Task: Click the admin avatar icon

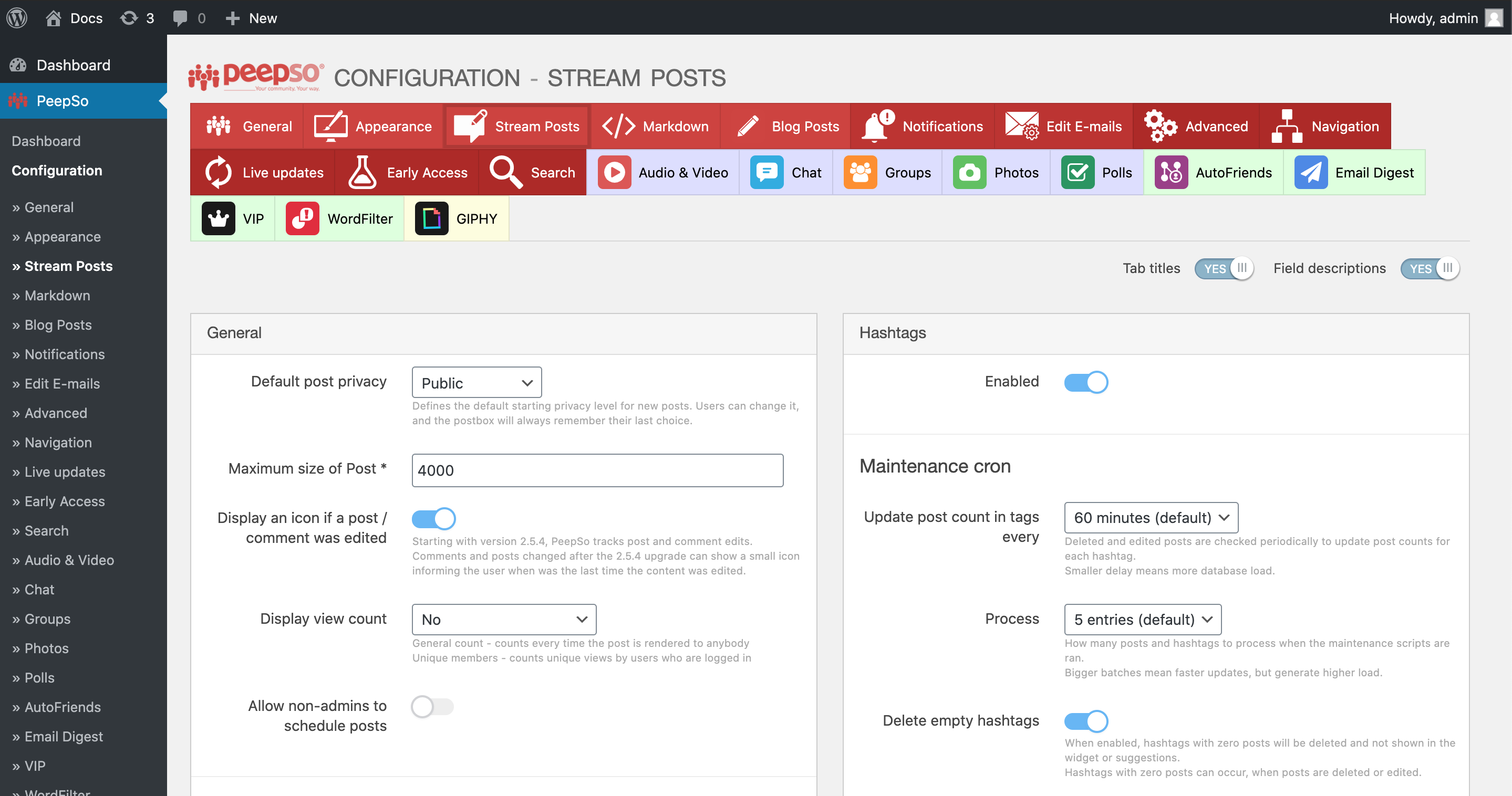Action: coord(1493,18)
